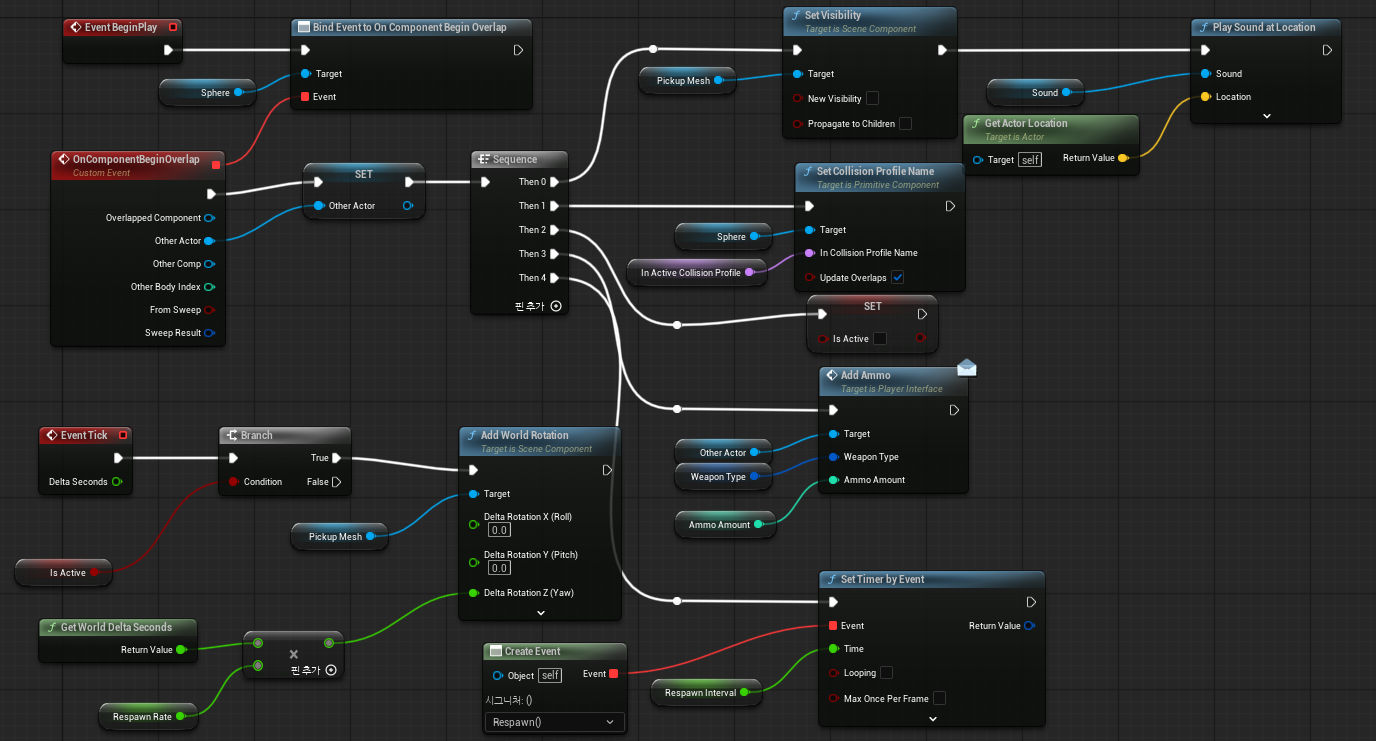Select the Respawn Rate variable node
Viewport: 1376px width, 741px height.
[148, 717]
